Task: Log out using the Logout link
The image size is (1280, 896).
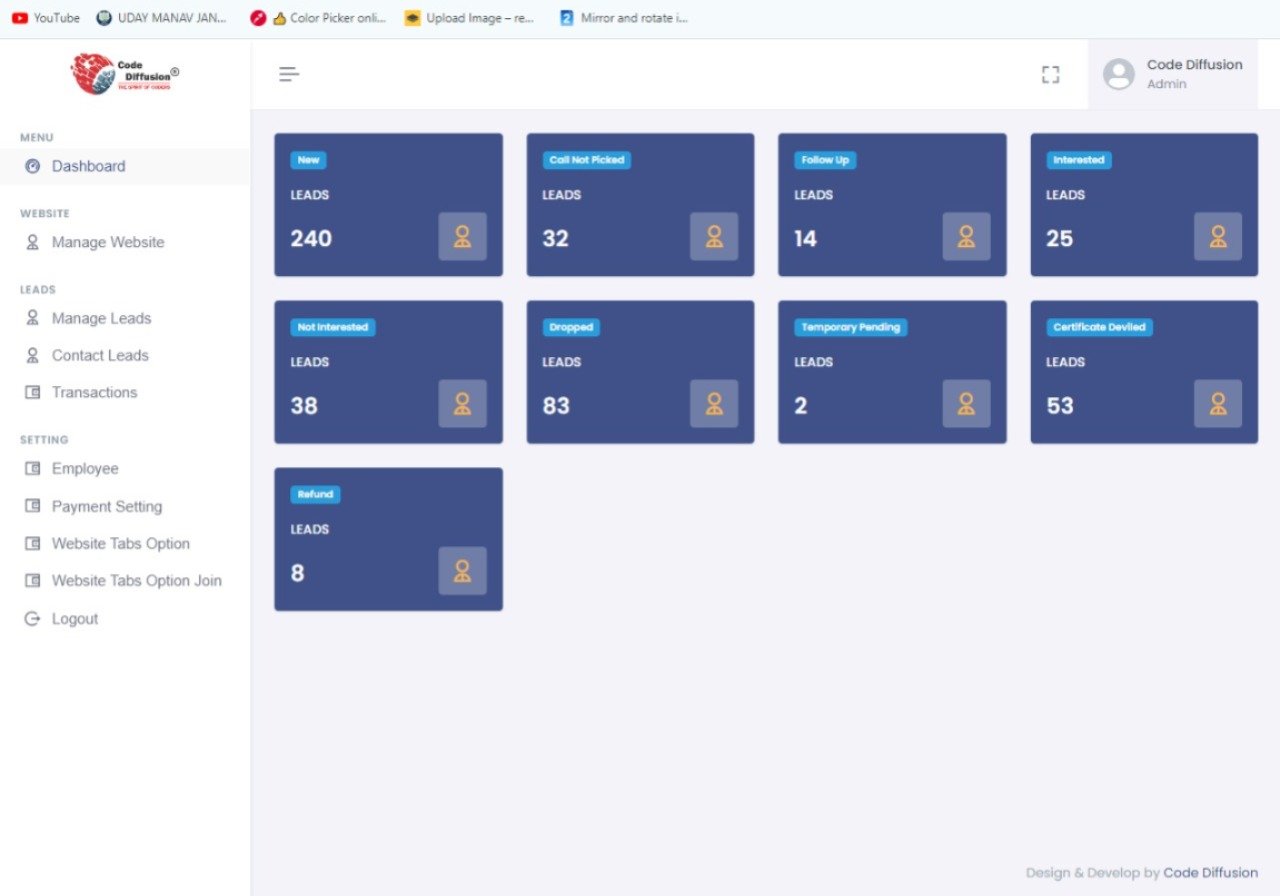Action: coord(74,619)
